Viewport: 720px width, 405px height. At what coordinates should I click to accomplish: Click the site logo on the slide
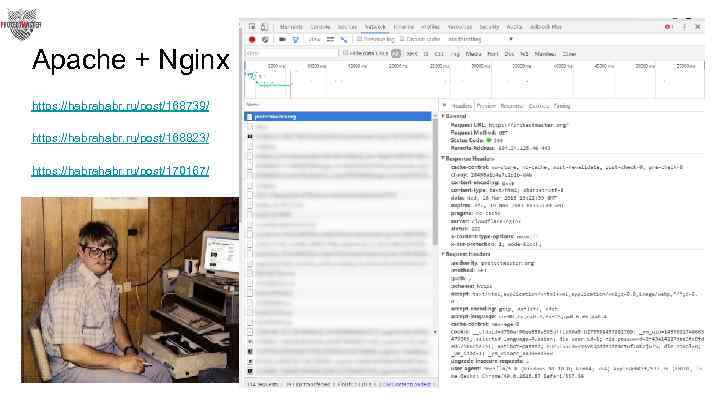click(21, 24)
